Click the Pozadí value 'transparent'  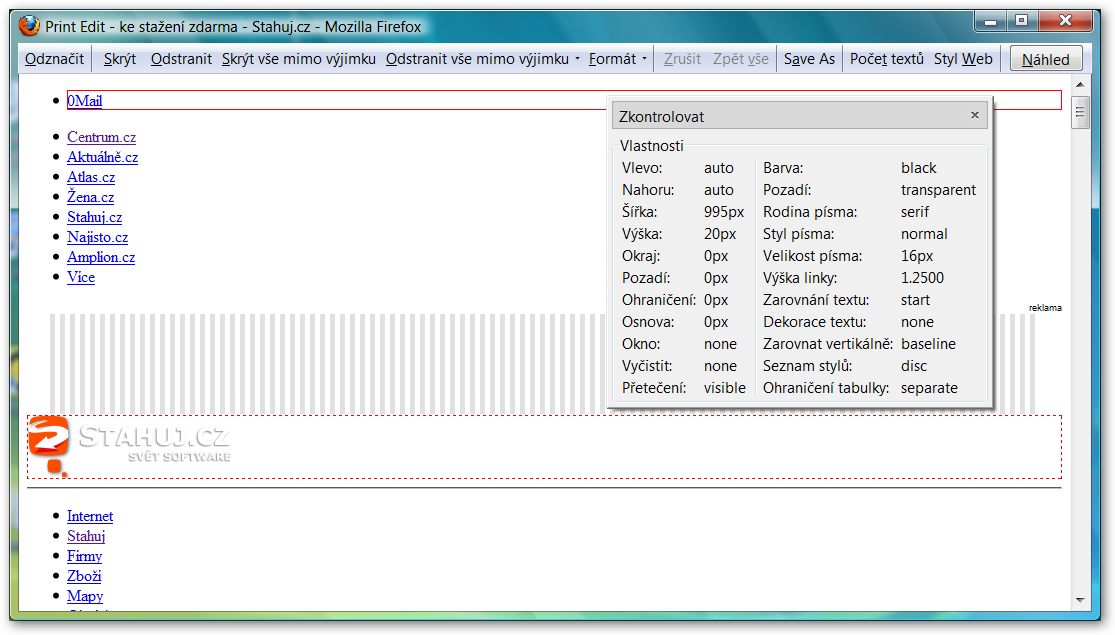(x=939, y=190)
